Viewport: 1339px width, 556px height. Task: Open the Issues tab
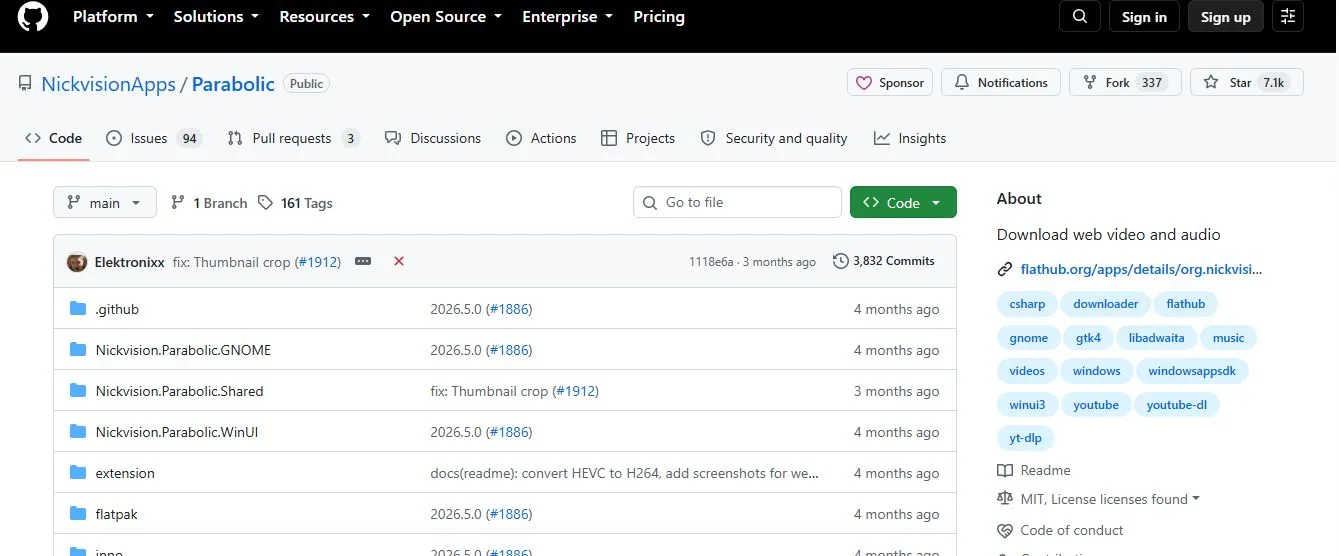[x=154, y=138]
